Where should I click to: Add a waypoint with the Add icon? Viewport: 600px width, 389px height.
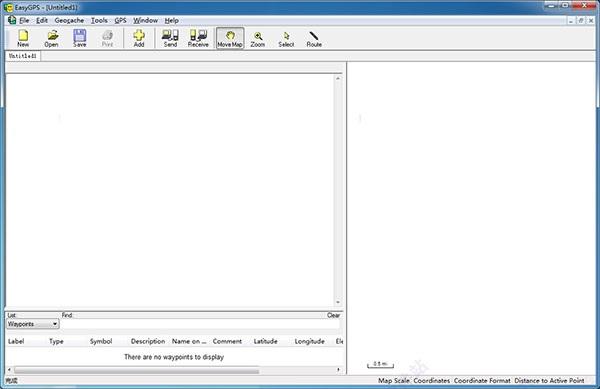coord(139,38)
